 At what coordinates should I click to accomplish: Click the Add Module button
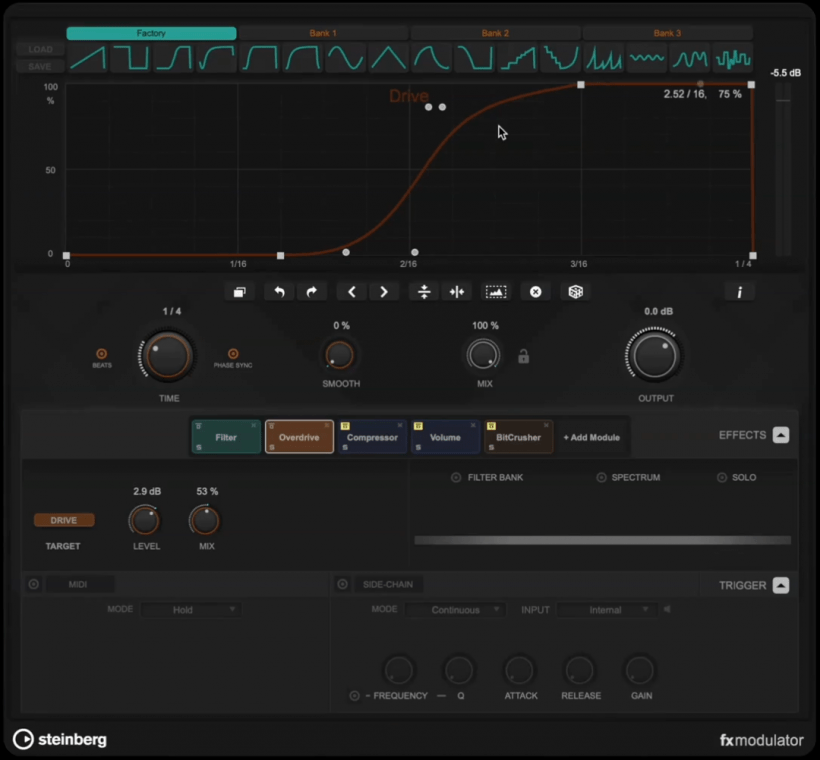pos(592,437)
